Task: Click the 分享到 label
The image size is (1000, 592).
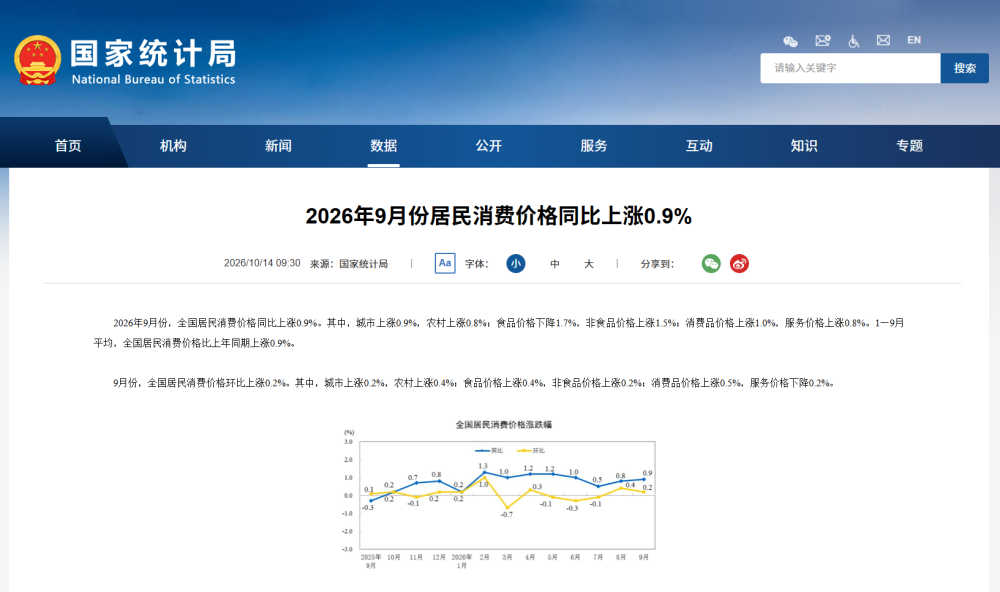Action: (x=657, y=264)
